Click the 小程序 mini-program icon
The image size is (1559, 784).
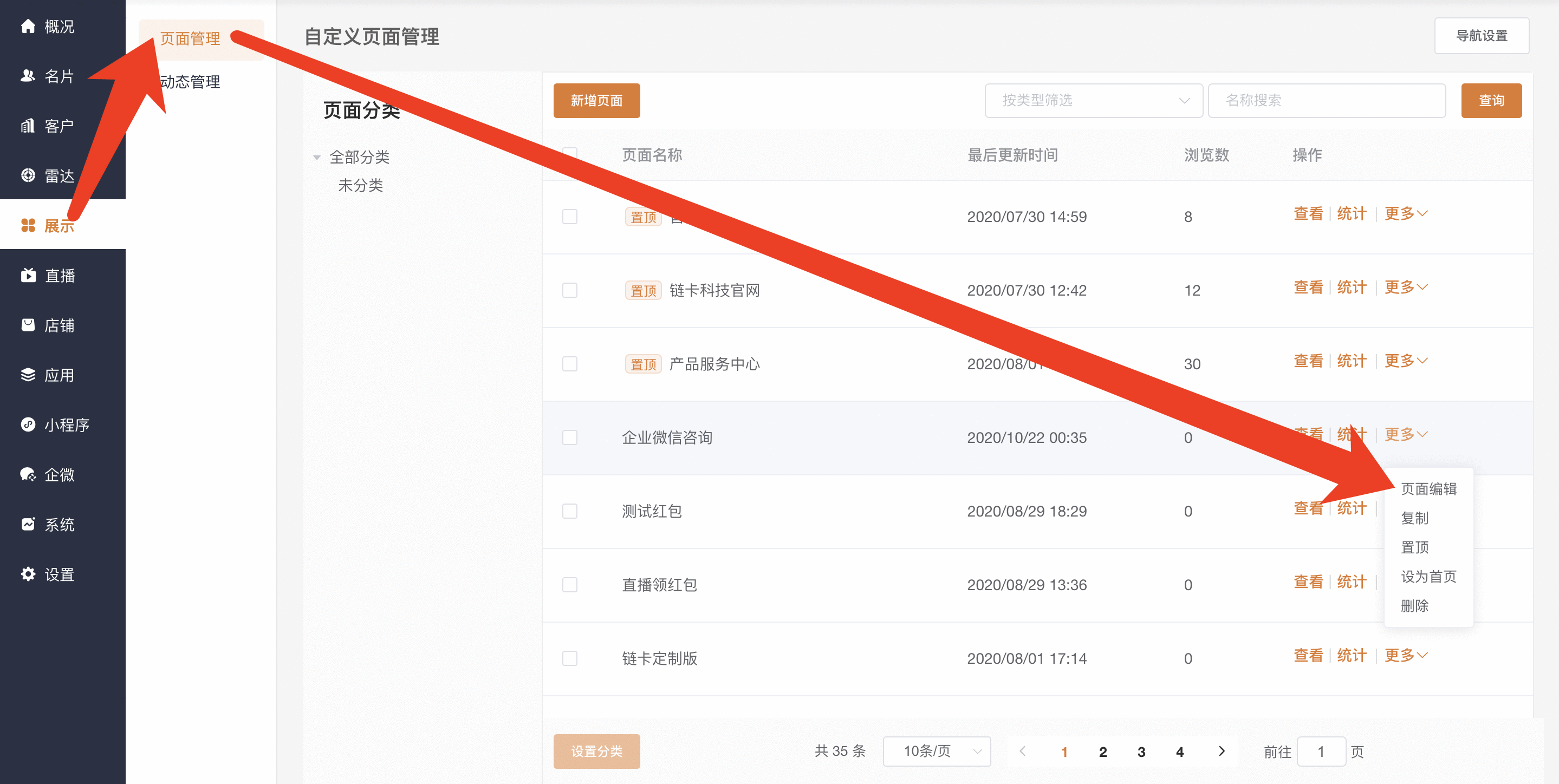point(28,424)
